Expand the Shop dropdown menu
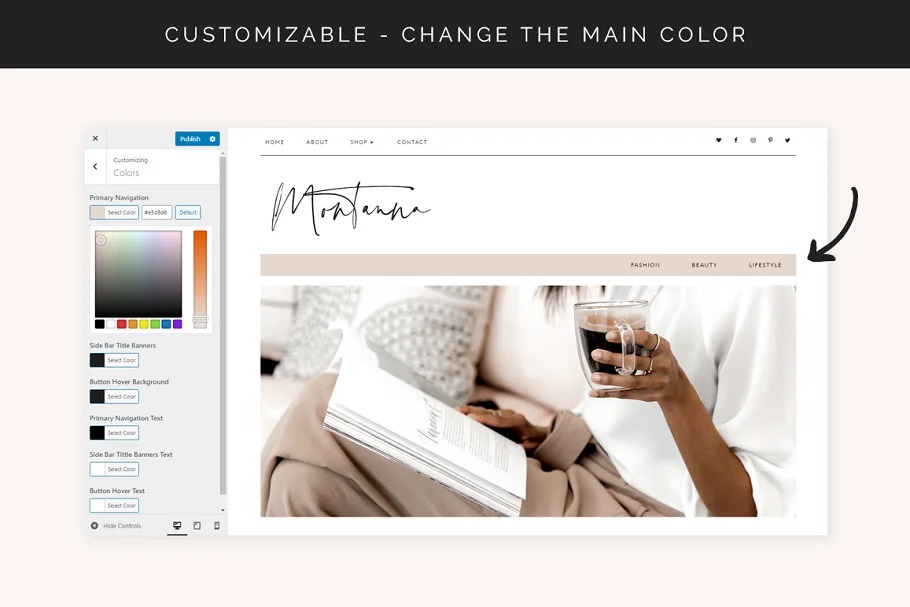Screen dimensions: 910x607 point(362,142)
